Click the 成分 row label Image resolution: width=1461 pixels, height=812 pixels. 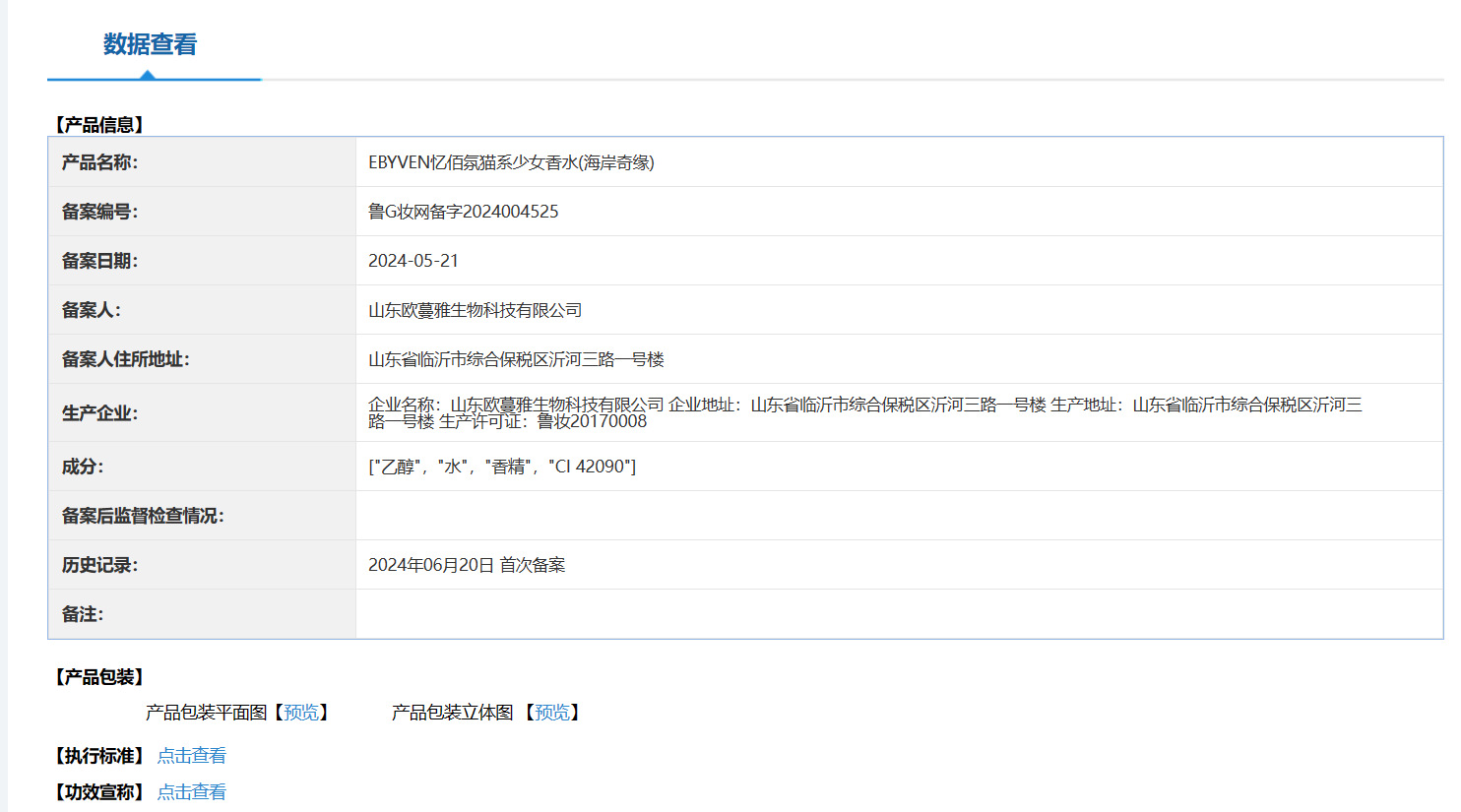[x=83, y=467]
